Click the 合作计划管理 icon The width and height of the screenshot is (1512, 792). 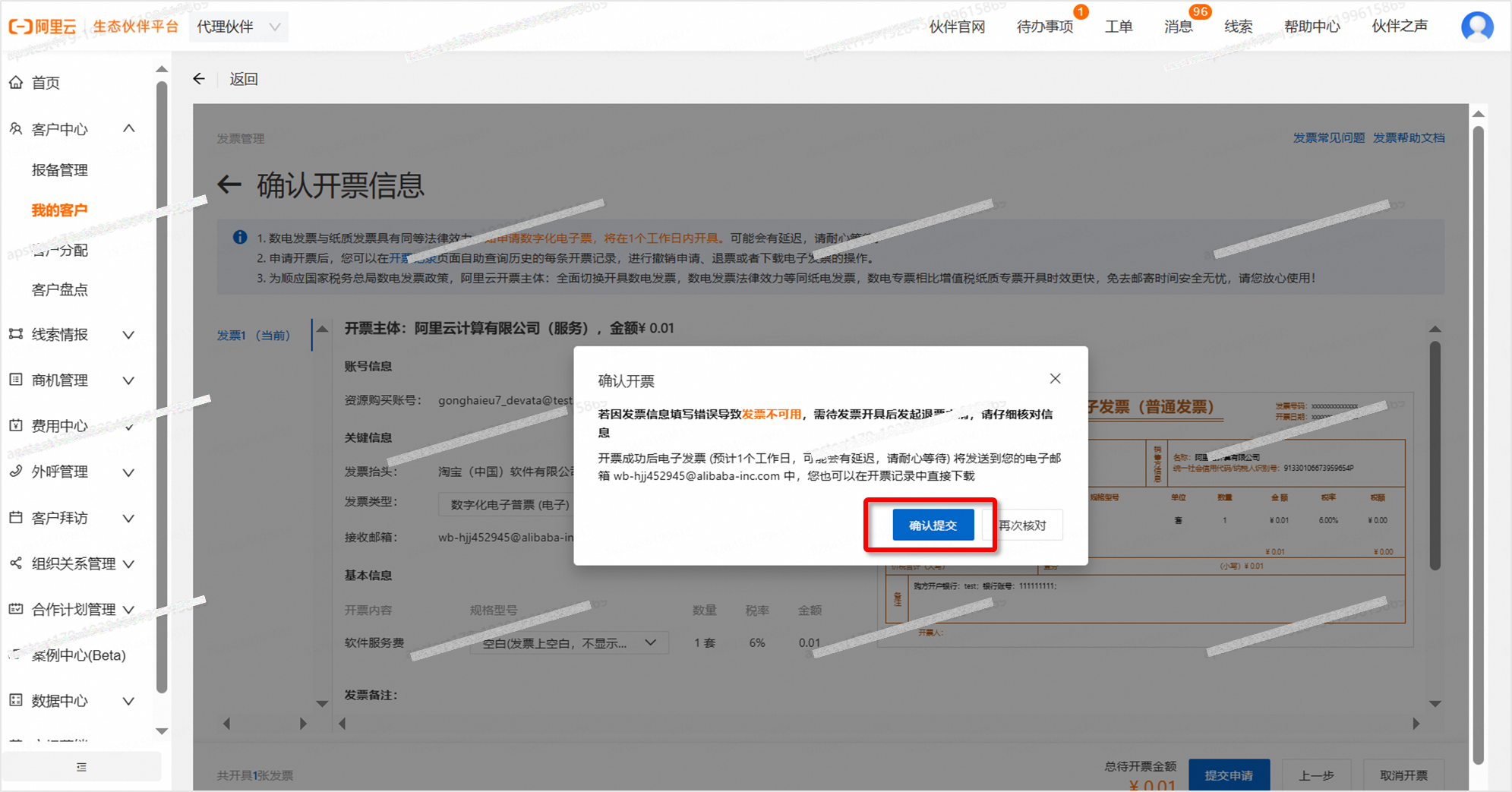[x=16, y=609]
